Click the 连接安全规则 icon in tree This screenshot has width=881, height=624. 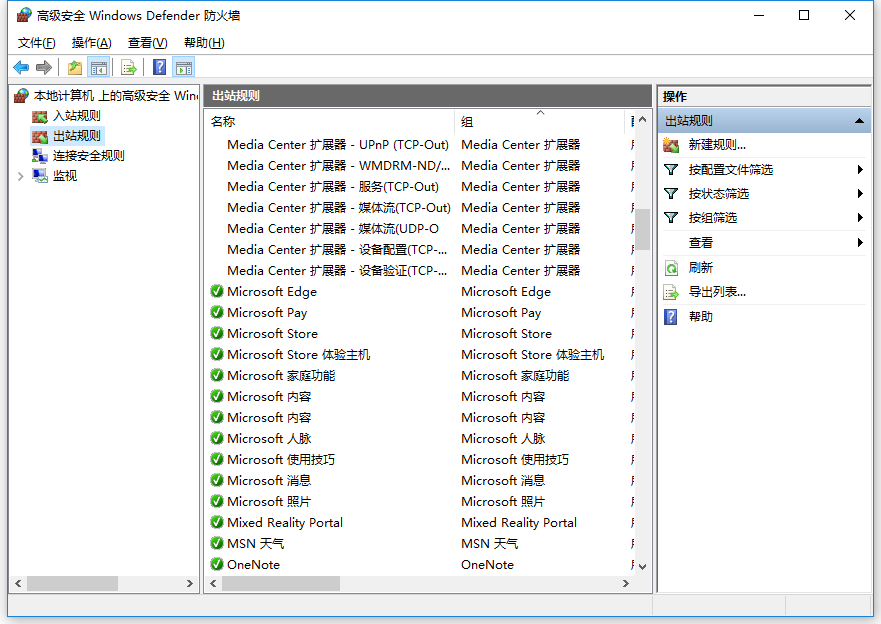click(40, 156)
